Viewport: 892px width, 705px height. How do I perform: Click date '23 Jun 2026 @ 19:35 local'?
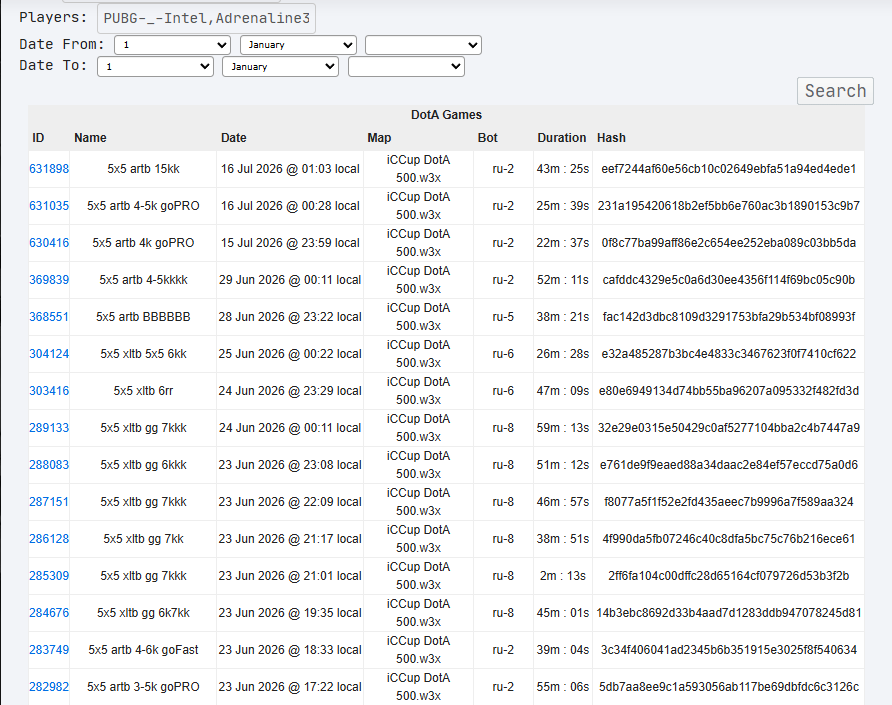click(x=290, y=613)
